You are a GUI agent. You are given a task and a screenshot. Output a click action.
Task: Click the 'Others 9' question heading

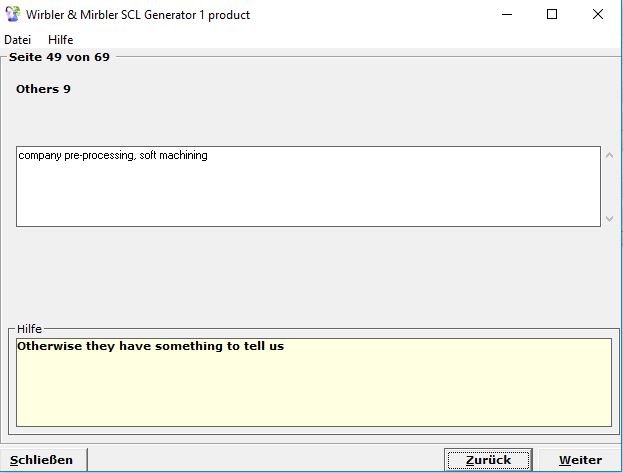[x=43, y=89]
